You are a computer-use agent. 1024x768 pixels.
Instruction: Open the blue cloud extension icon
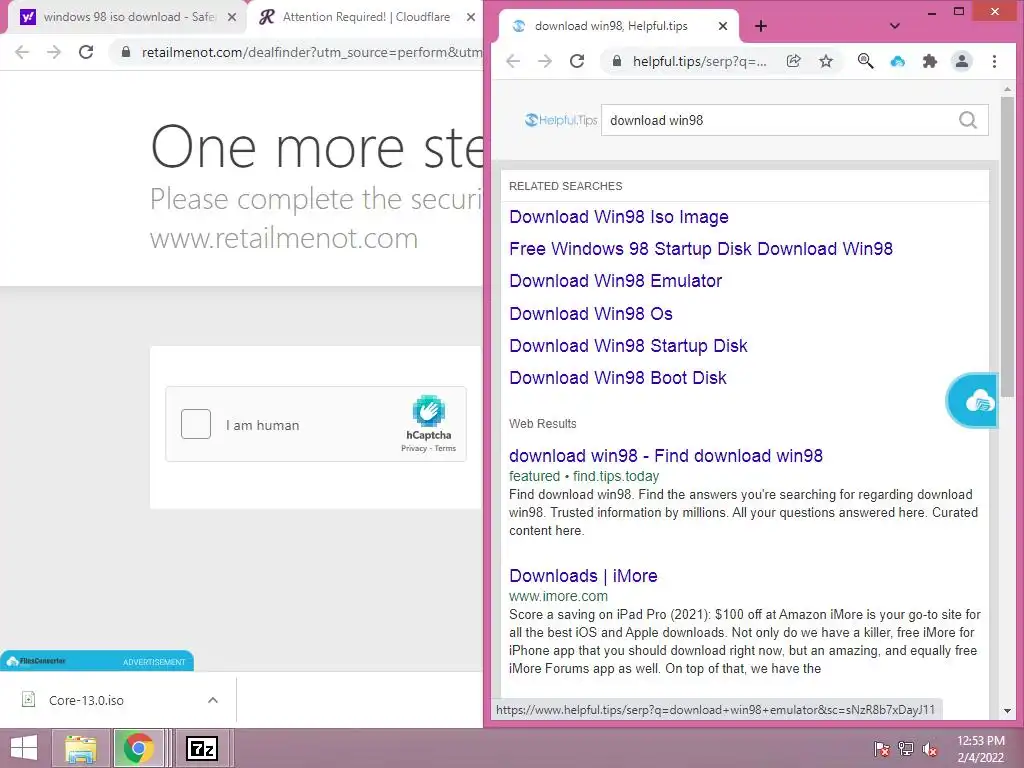pyautogui.click(x=898, y=61)
